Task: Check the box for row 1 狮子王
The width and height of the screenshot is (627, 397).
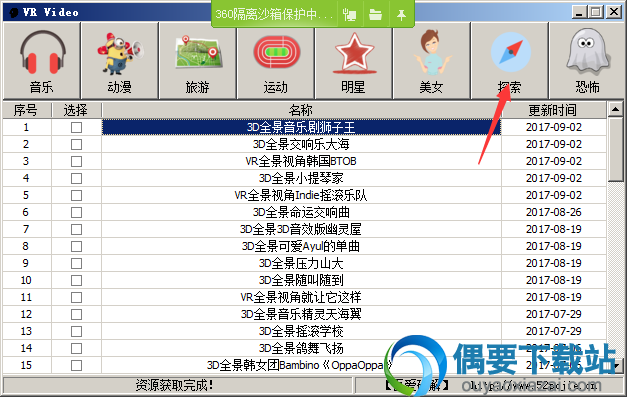Action: (76, 128)
